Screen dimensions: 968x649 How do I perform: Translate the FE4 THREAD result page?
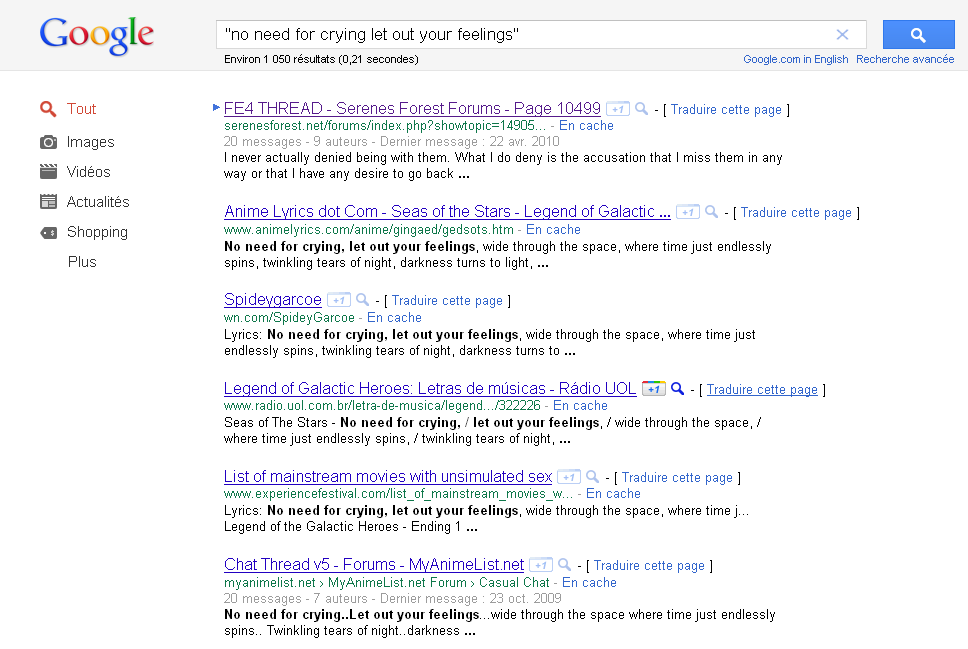(x=726, y=110)
